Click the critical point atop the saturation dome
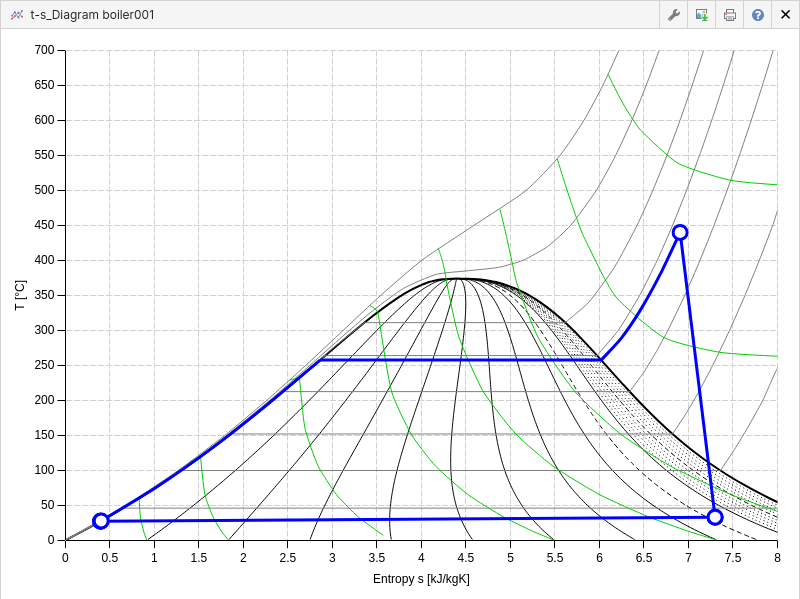800x599 pixels. tap(457, 279)
